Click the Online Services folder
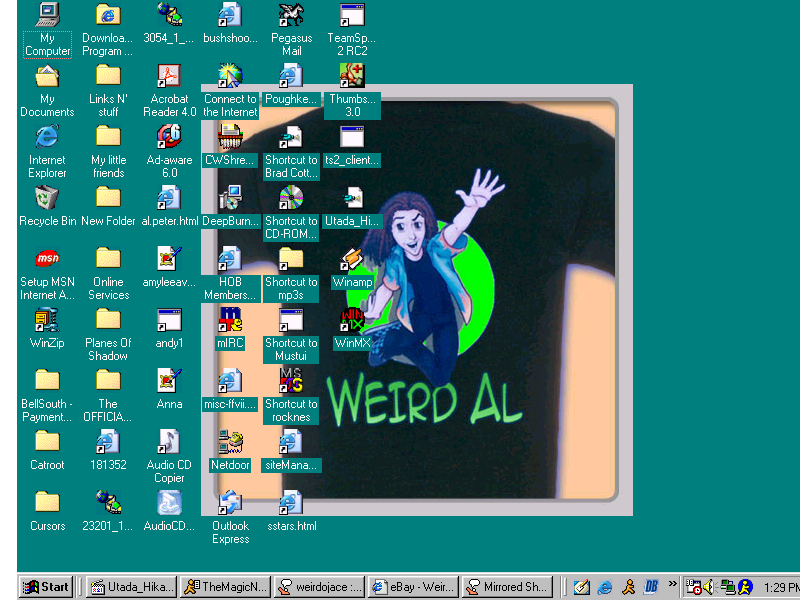 (108, 259)
